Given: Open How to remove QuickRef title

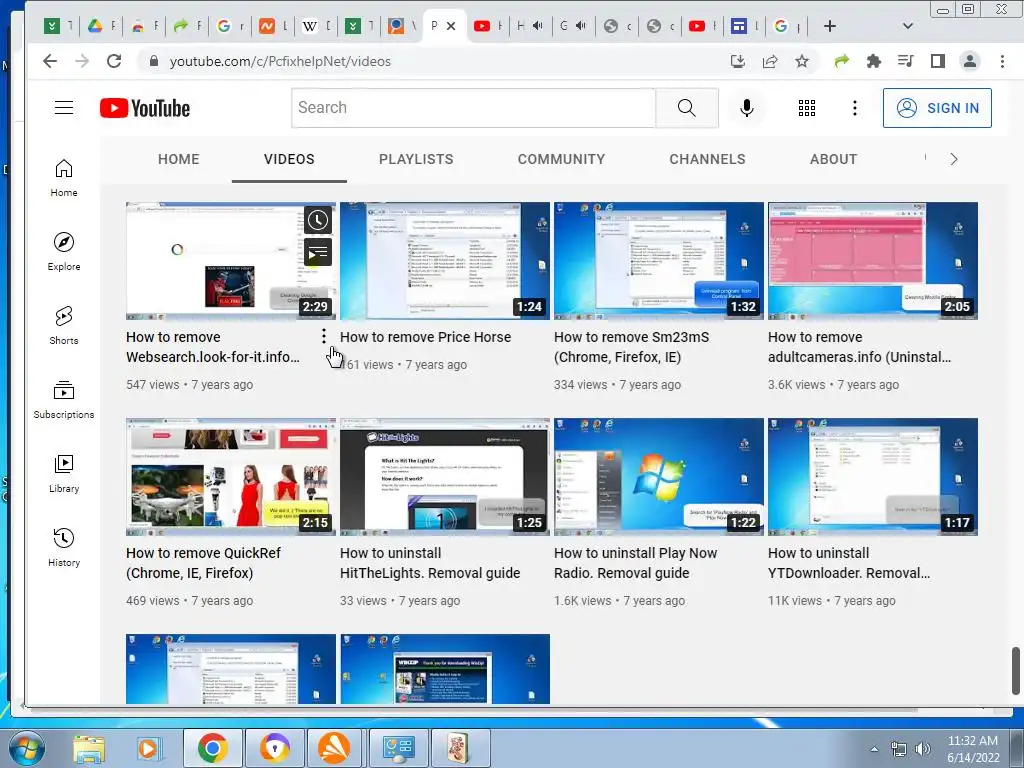Looking at the screenshot, I should coord(203,563).
